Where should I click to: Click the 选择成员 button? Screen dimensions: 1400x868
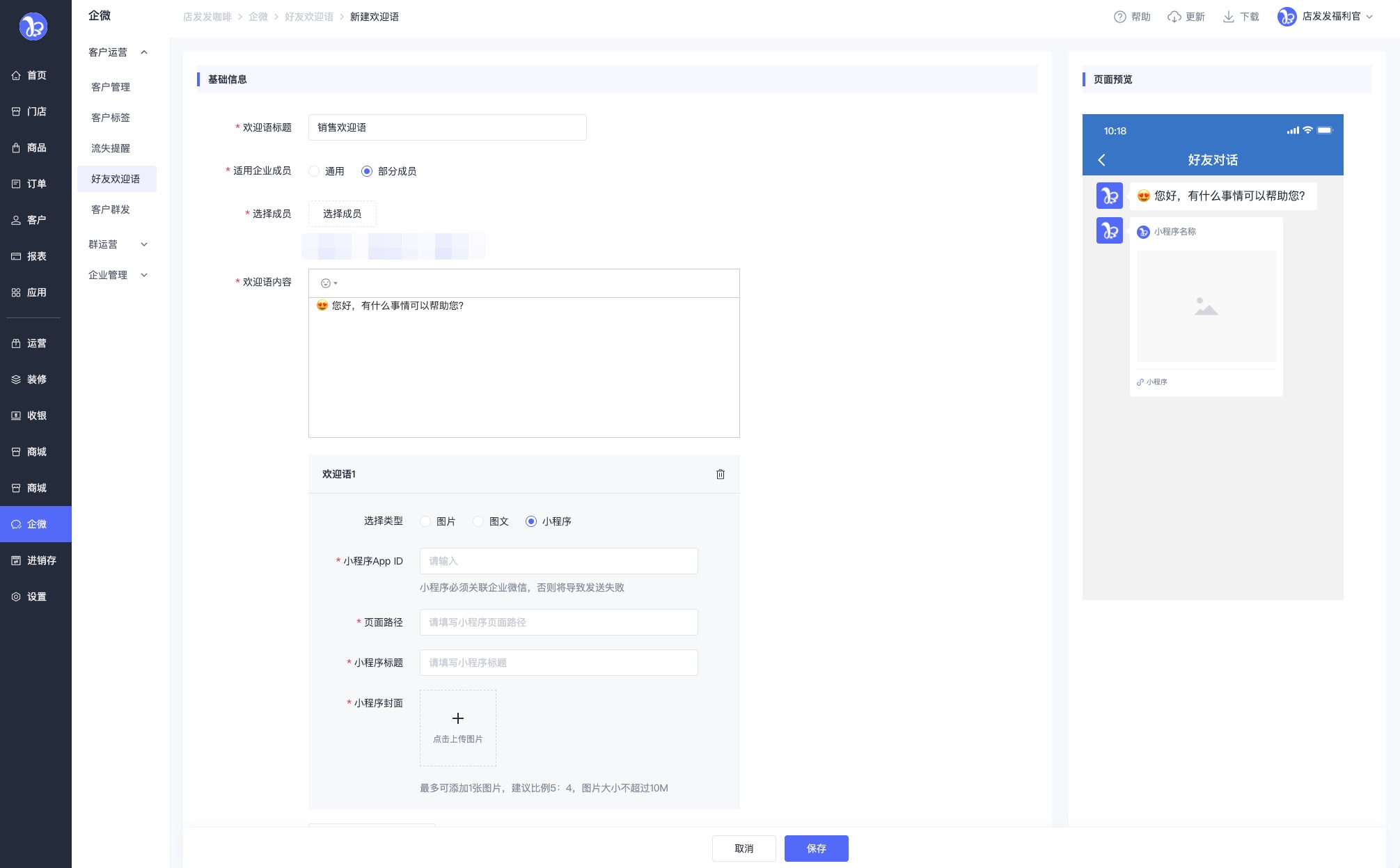coord(342,214)
